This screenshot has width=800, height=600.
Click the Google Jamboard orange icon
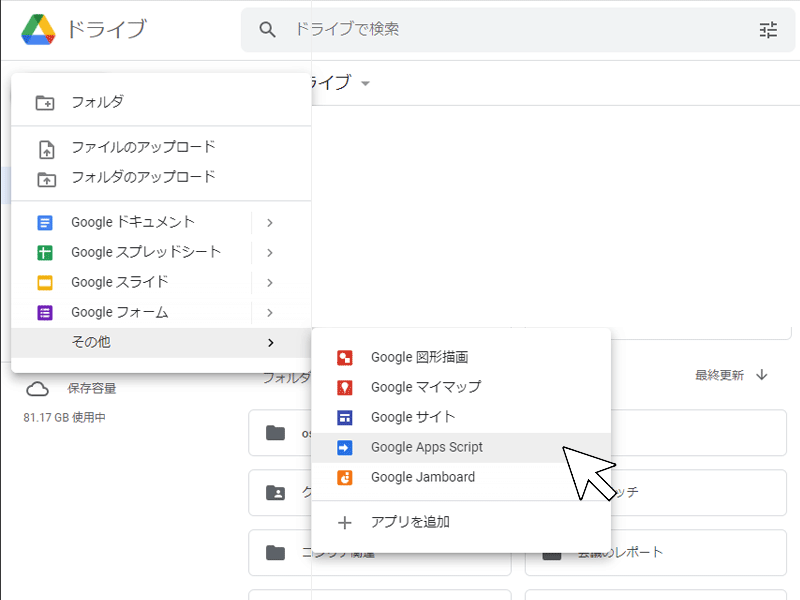pos(345,478)
